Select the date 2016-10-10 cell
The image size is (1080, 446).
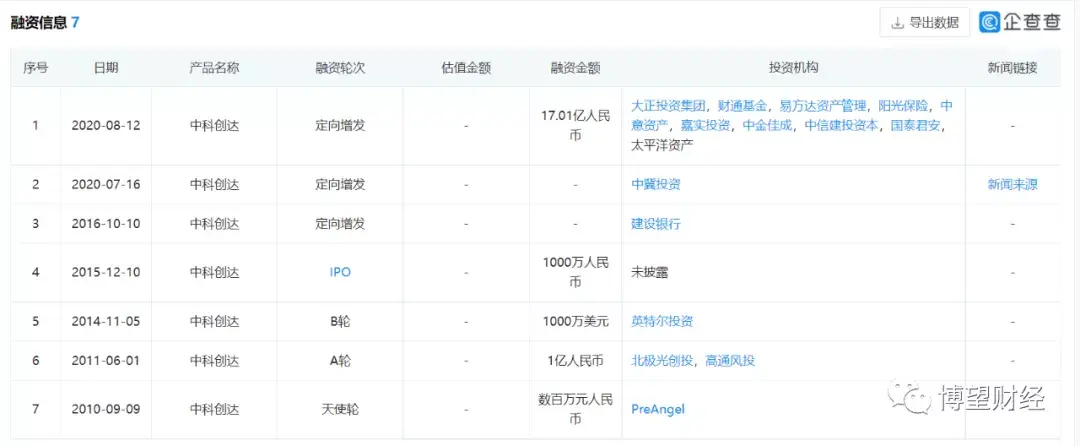point(106,224)
